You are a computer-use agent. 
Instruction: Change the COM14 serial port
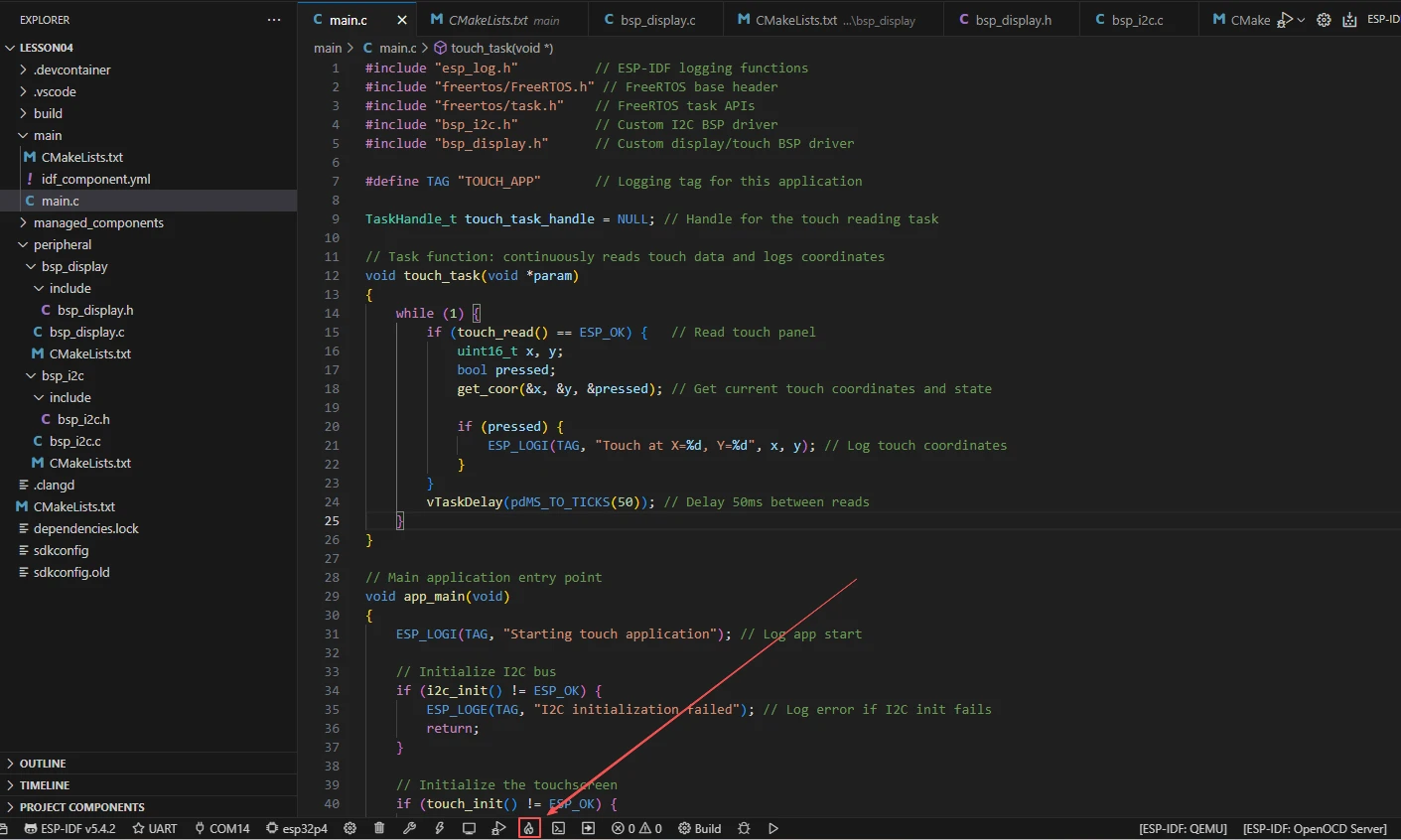coord(222,828)
